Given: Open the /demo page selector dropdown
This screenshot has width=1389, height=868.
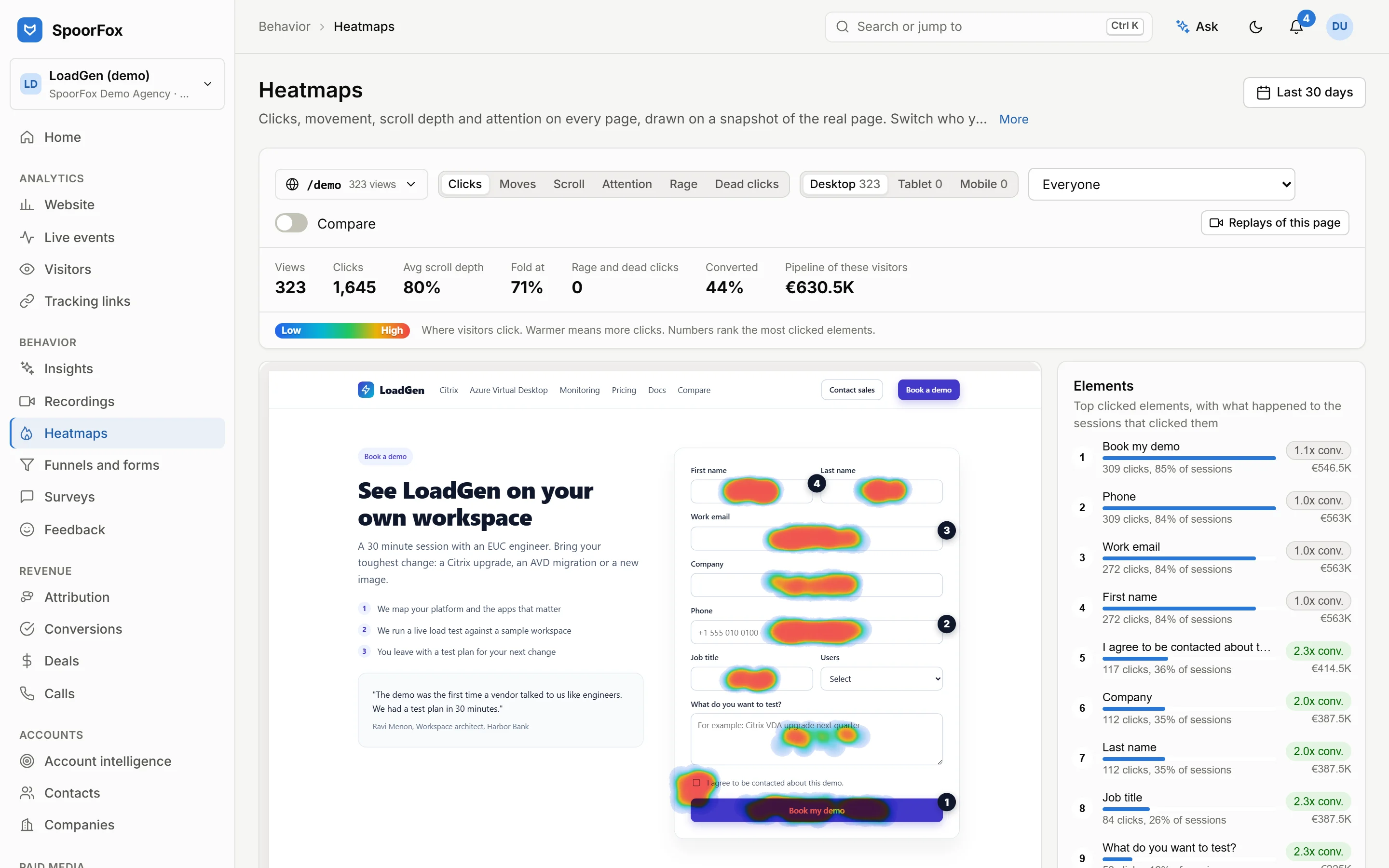Looking at the screenshot, I should point(351,184).
